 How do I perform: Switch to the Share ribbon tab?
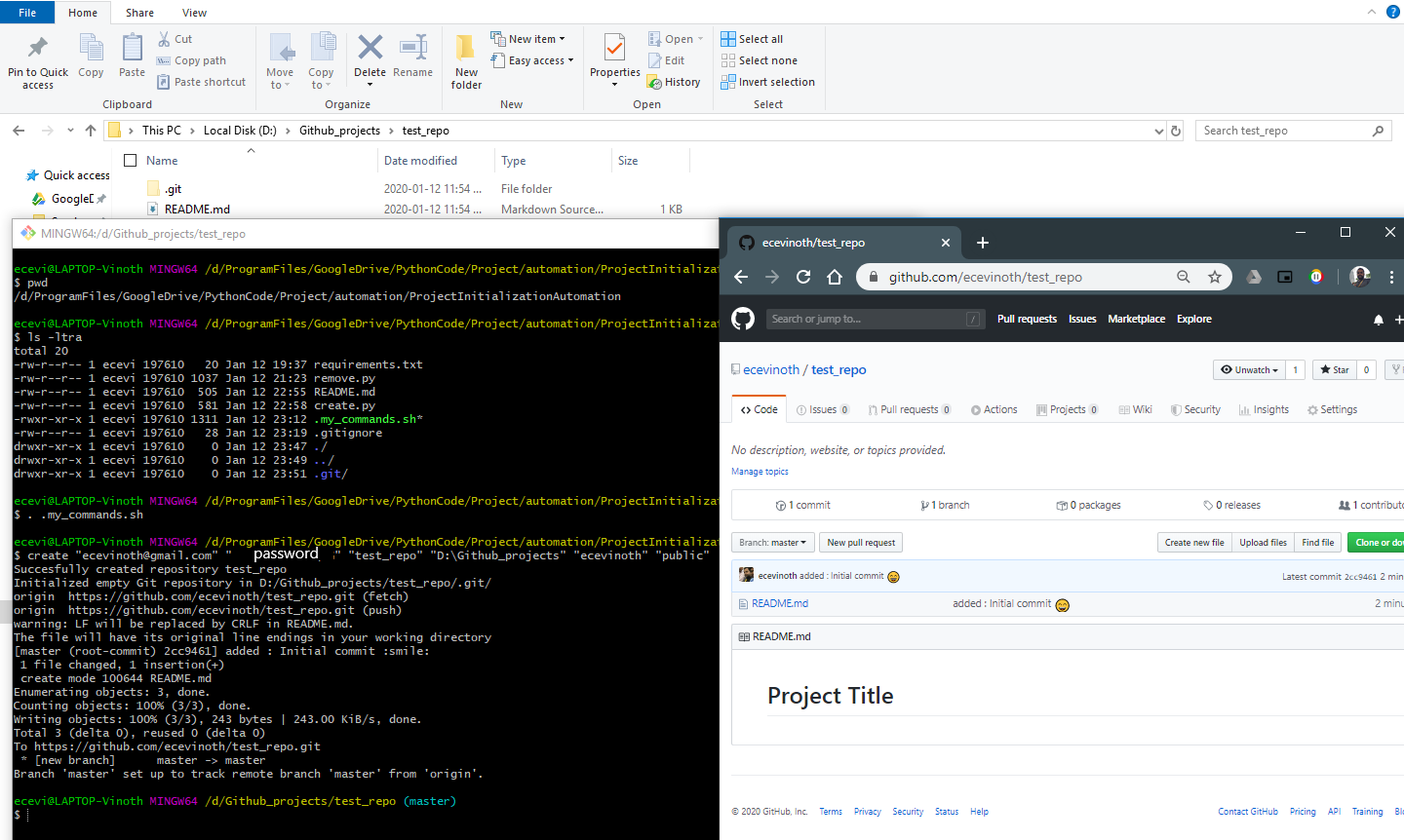(x=139, y=13)
